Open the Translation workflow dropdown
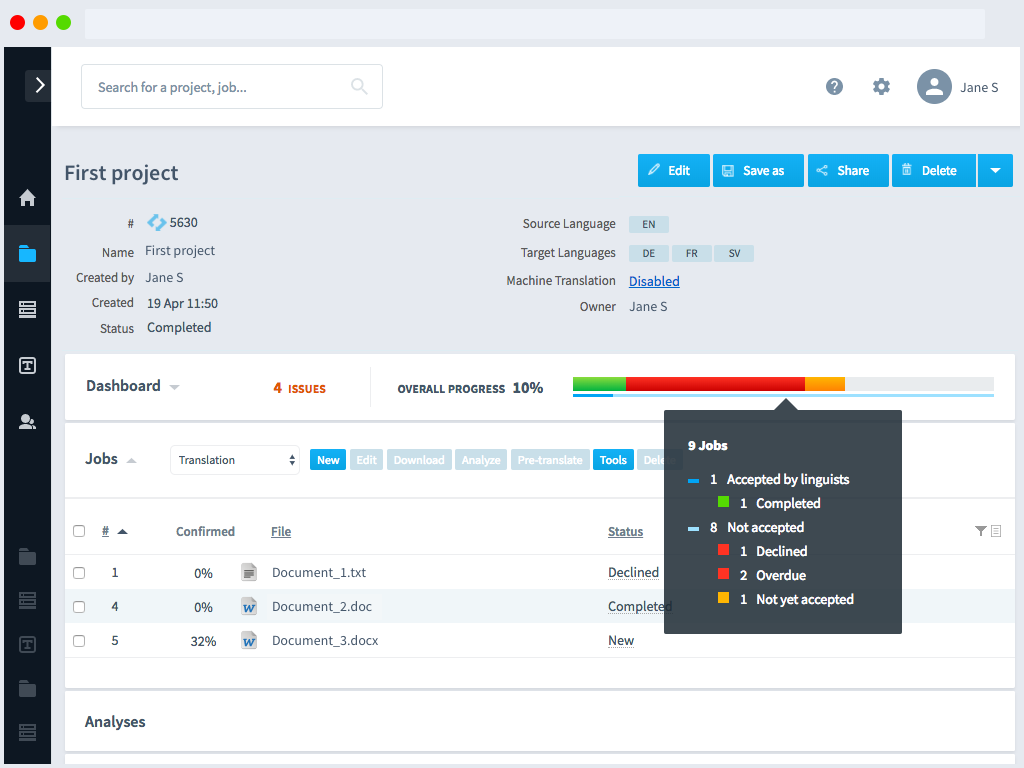The width and height of the screenshot is (1024, 768). 235,460
